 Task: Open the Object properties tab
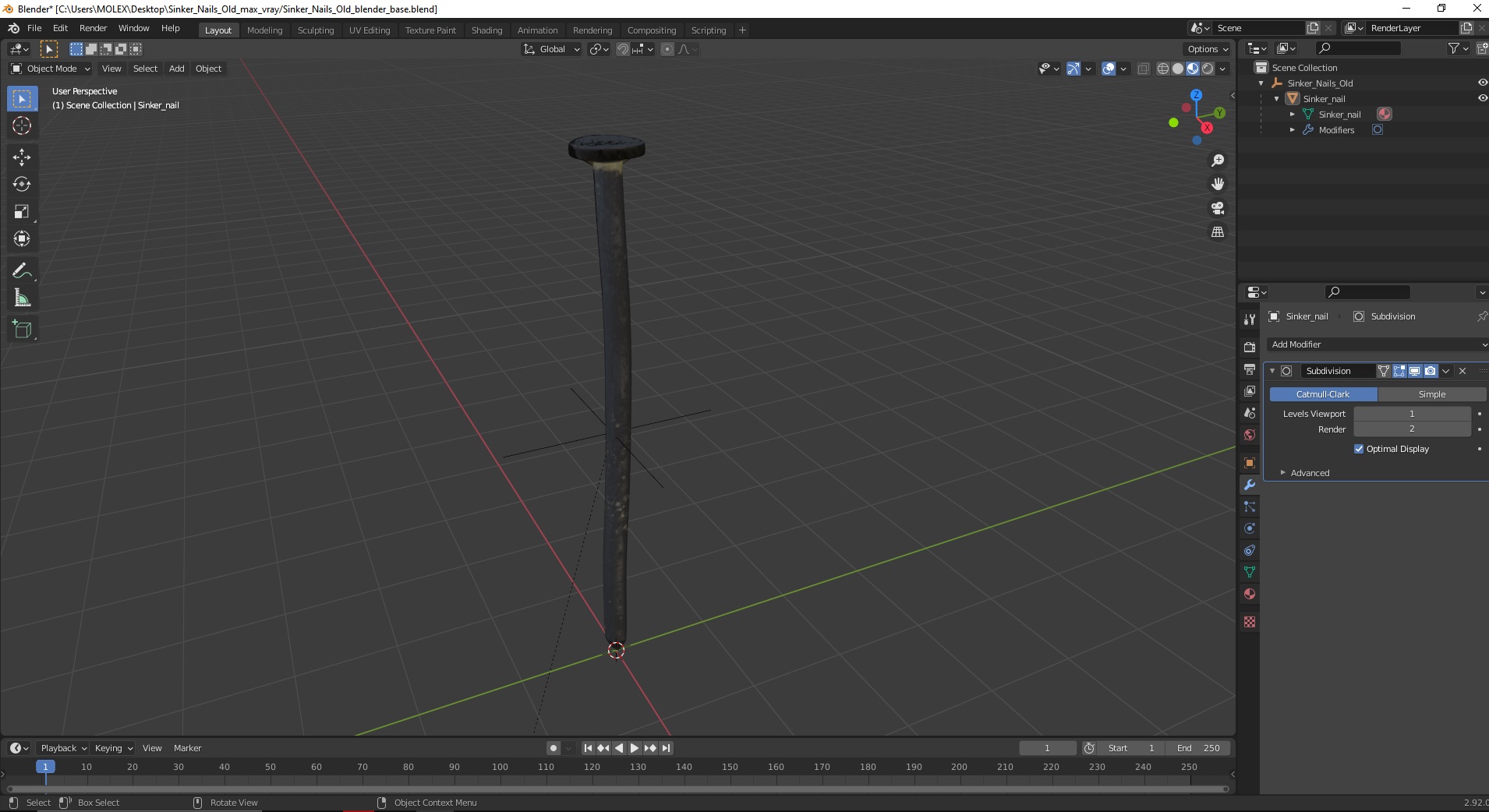pyautogui.click(x=1250, y=463)
